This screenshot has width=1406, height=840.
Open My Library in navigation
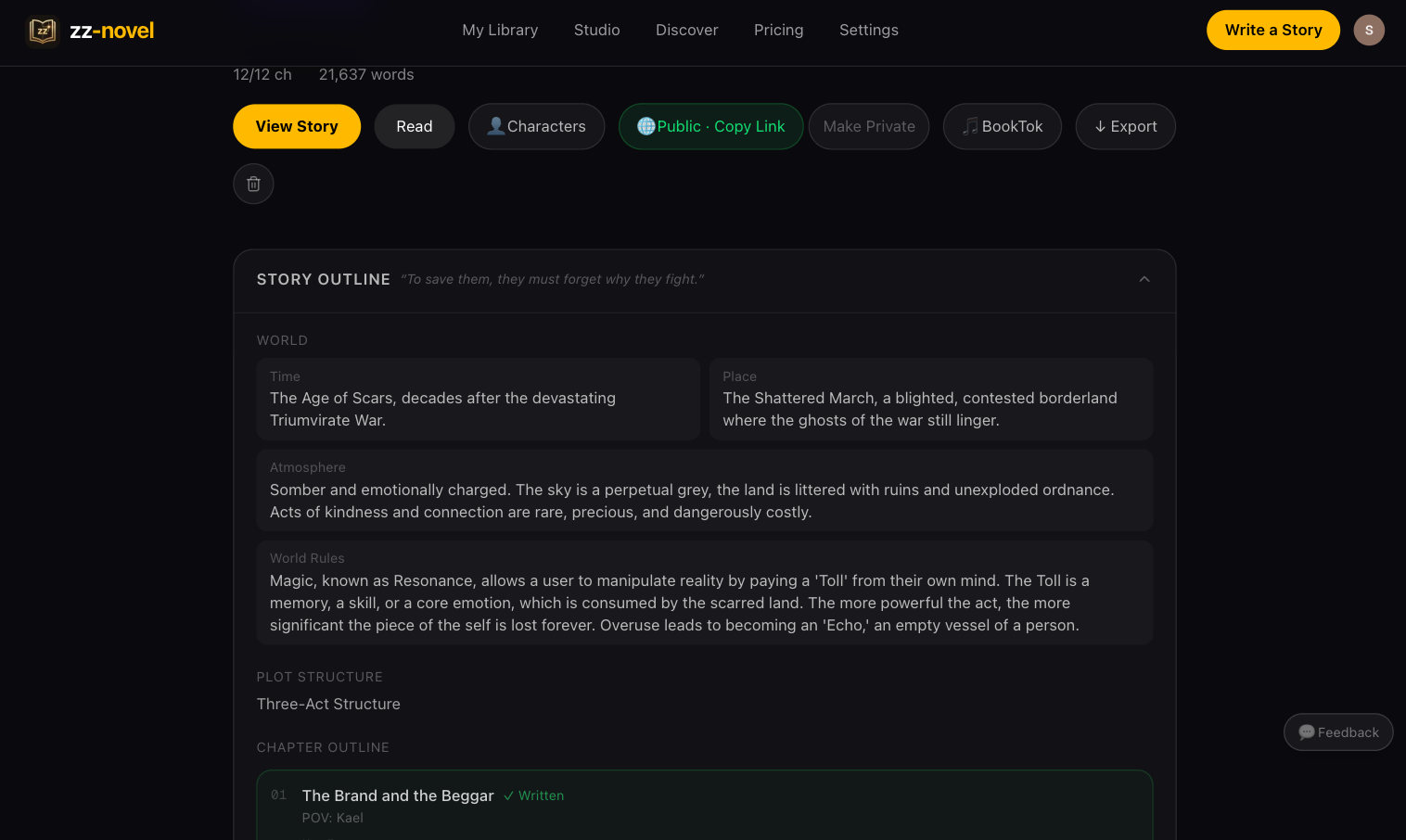[x=500, y=30]
